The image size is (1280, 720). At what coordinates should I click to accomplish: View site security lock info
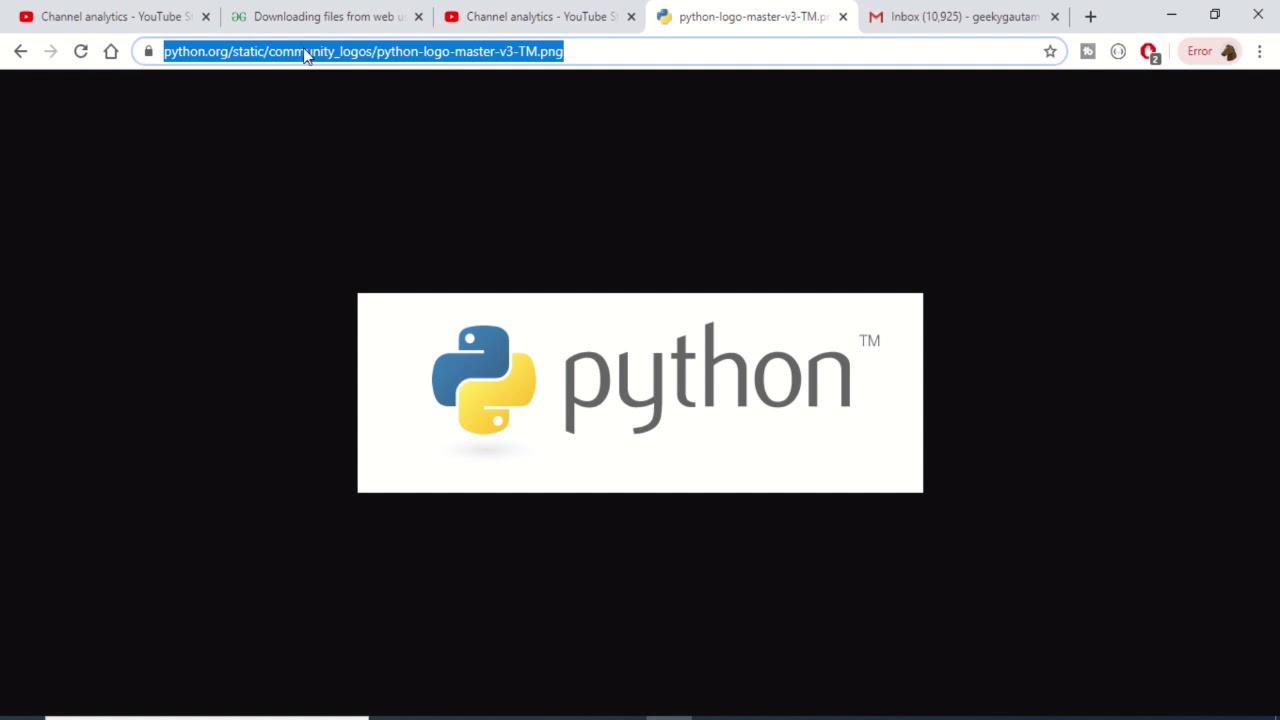click(x=148, y=51)
